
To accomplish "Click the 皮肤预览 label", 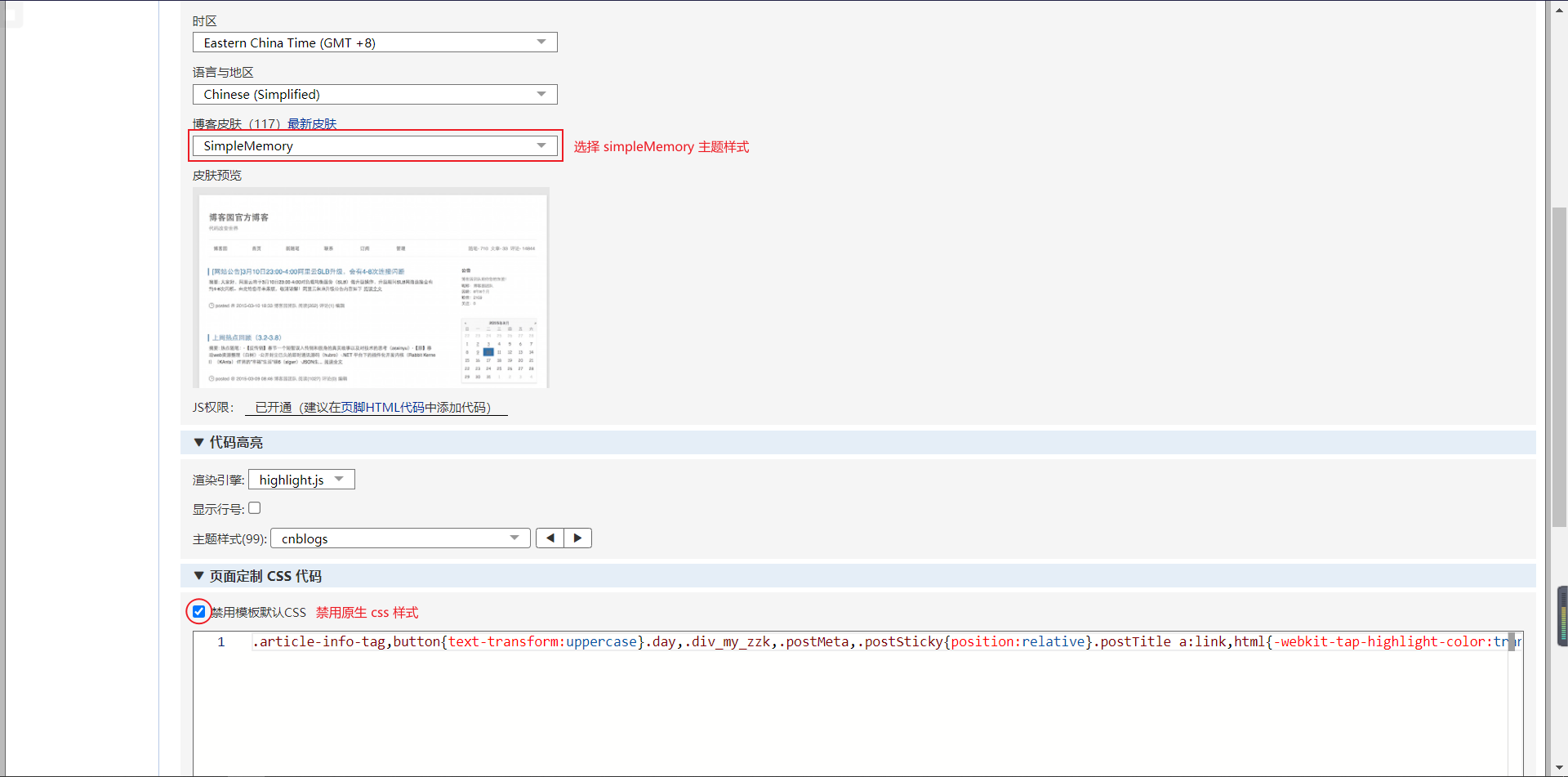I will pyautogui.click(x=217, y=175).
